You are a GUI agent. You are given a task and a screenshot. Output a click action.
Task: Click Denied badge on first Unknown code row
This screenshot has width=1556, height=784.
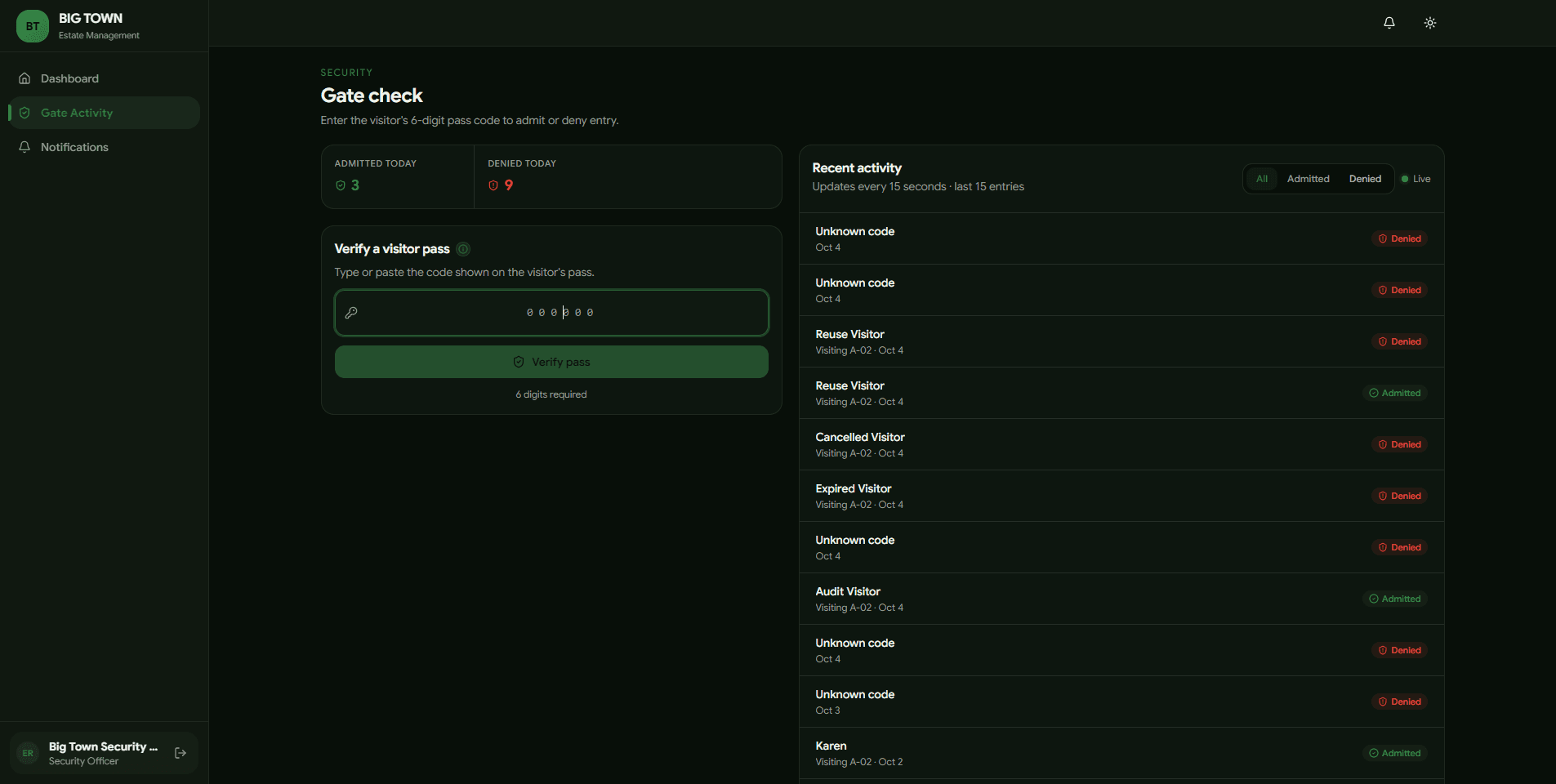pyautogui.click(x=1399, y=238)
